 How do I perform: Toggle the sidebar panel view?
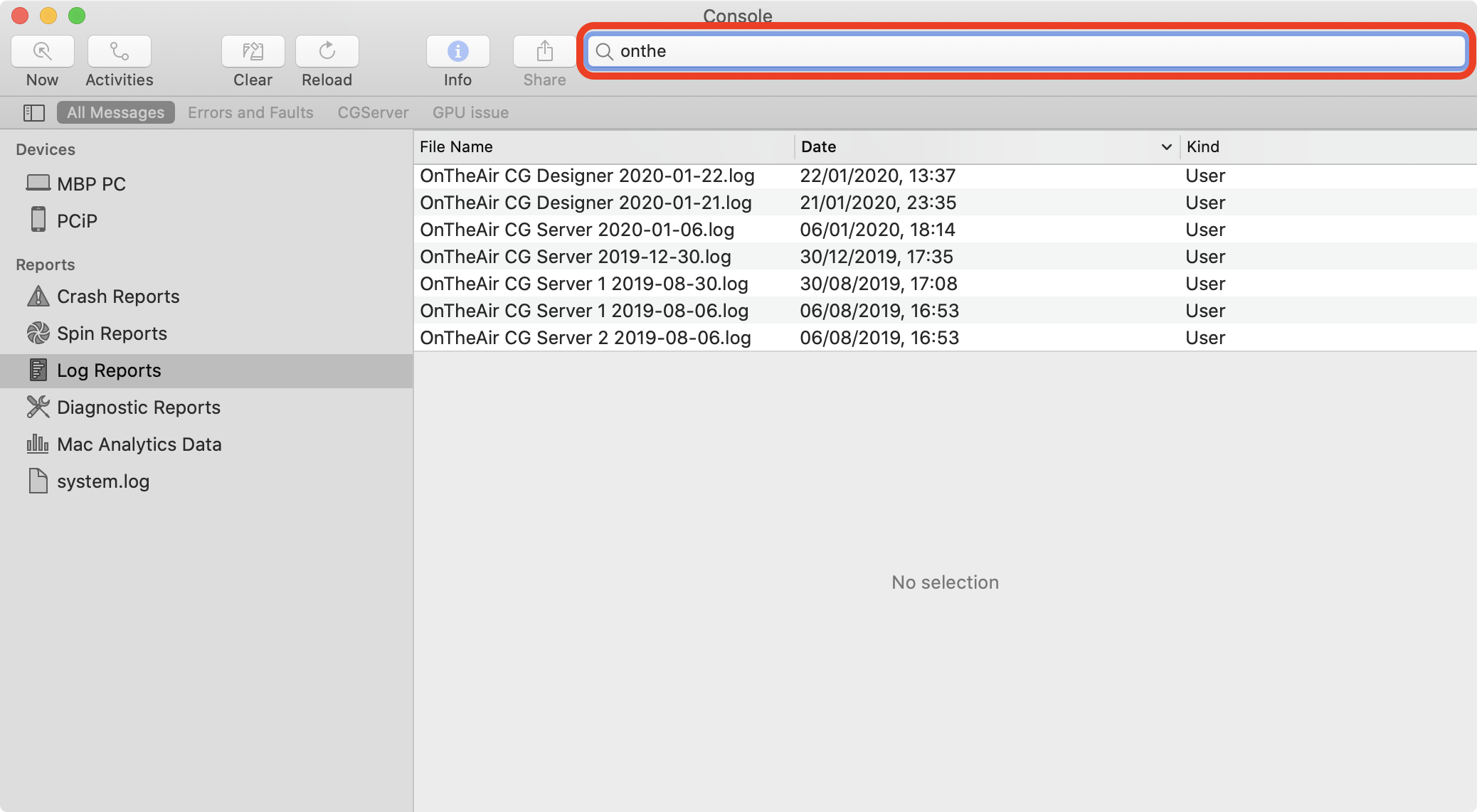[x=35, y=112]
